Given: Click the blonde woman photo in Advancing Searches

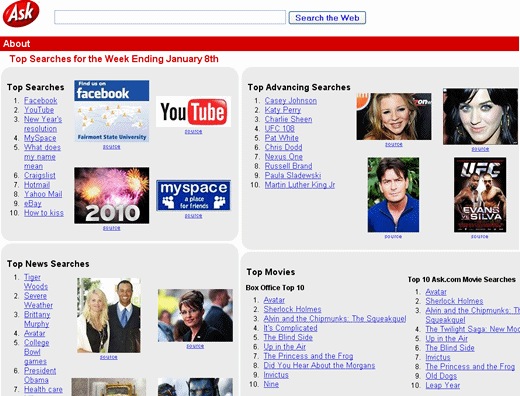Looking at the screenshot, I should tap(394, 116).
